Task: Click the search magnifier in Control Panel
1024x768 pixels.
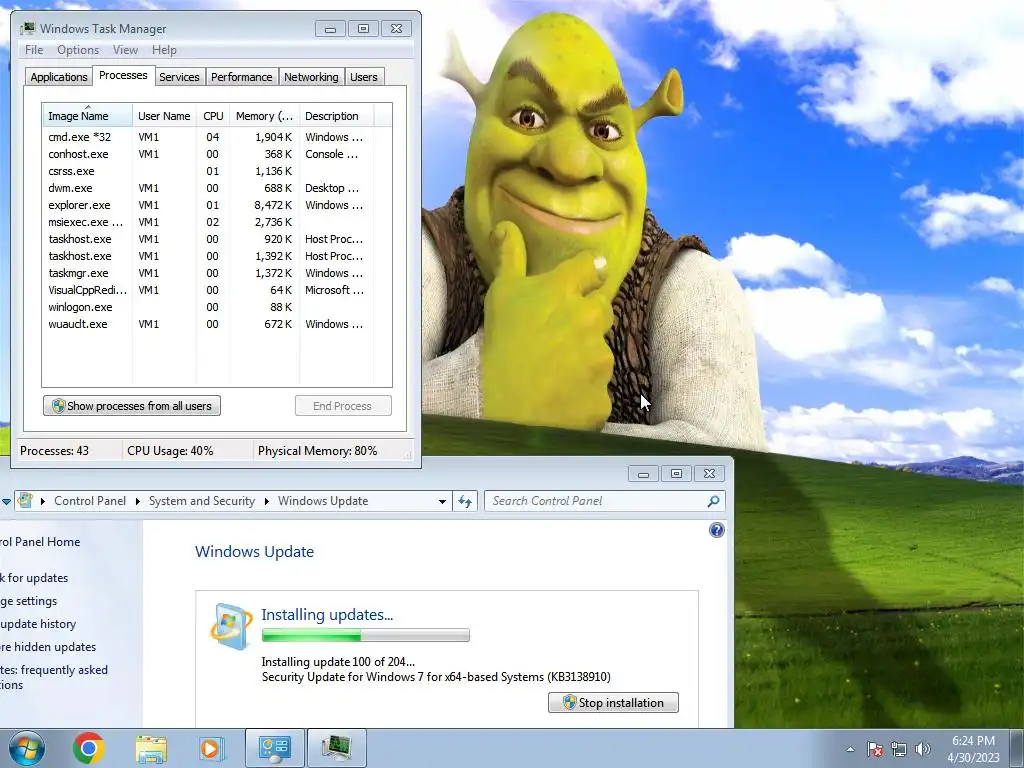Action: [x=713, y=501]
